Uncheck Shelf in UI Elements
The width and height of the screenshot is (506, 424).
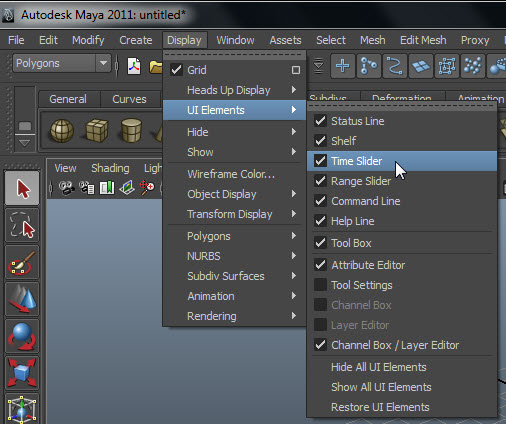(x=321, y=141)
